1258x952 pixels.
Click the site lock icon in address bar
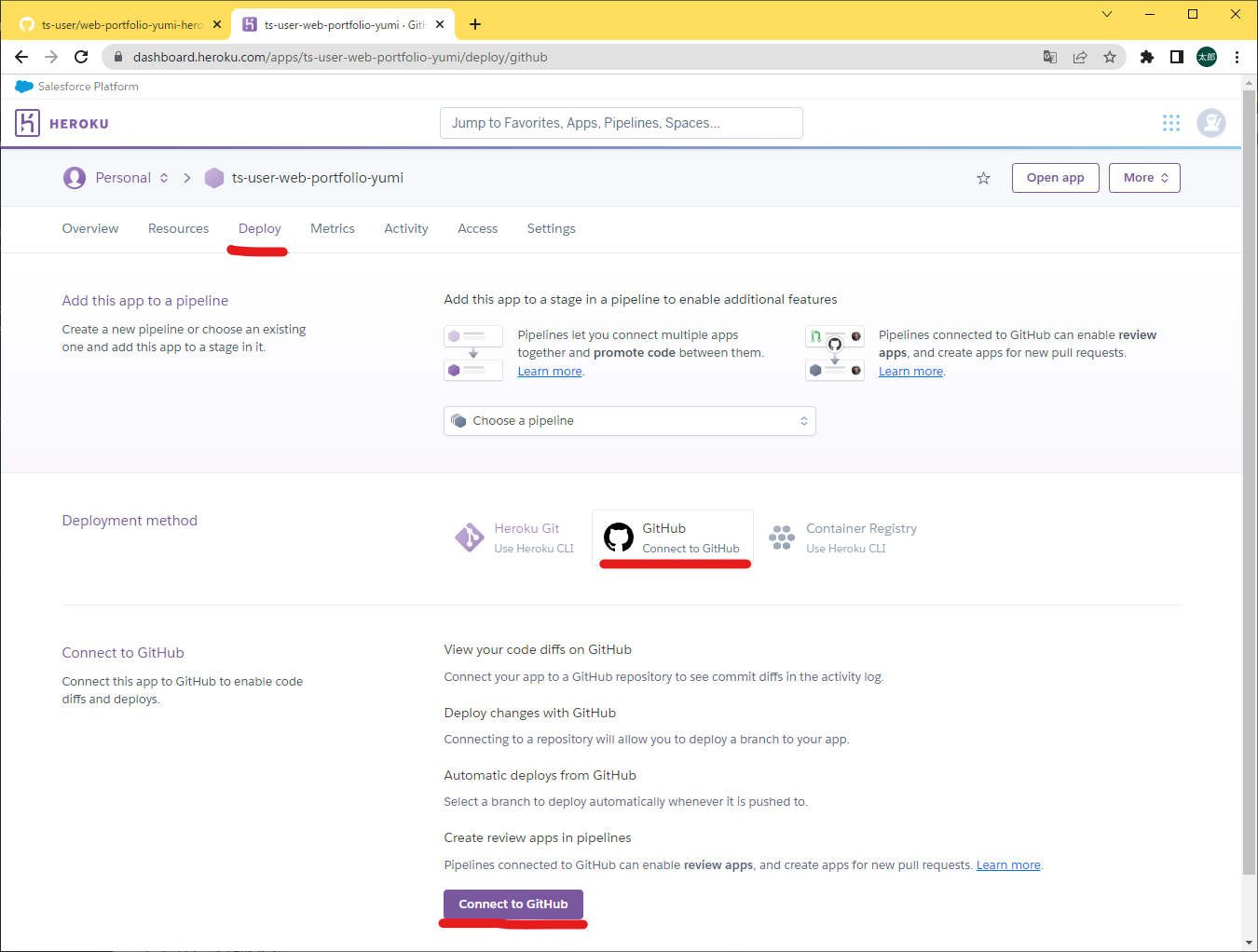(x=118, y=57)
